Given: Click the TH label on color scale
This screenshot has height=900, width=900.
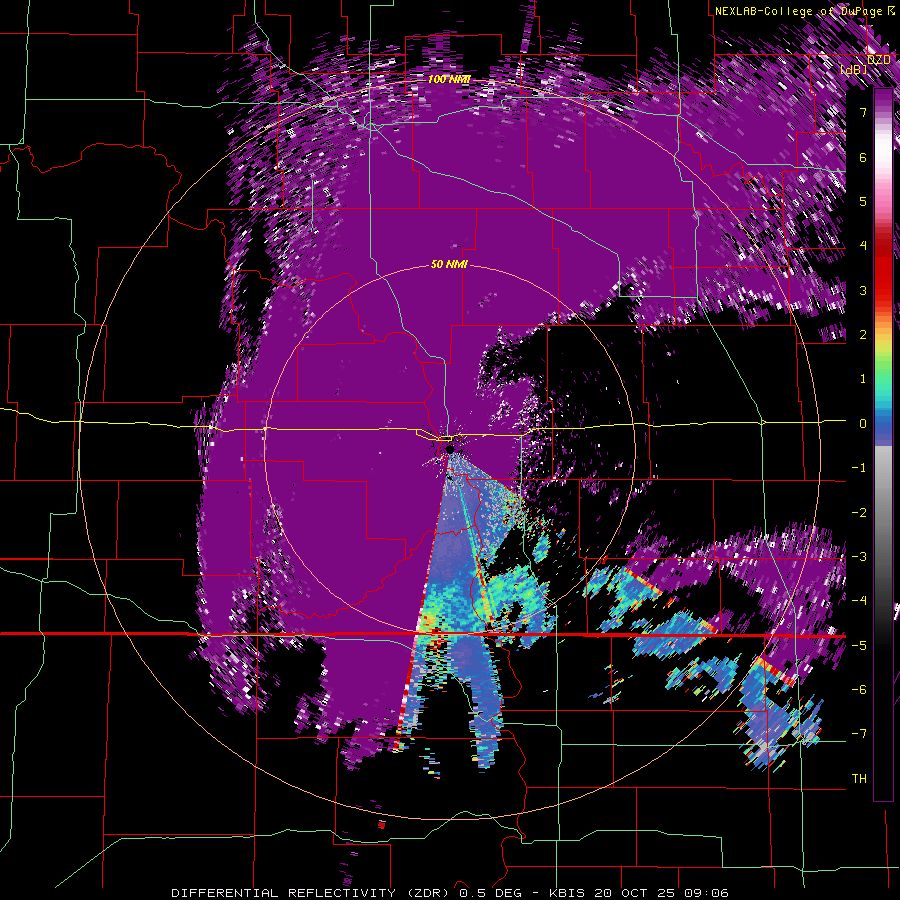Looking at the screenshot, I should [859, 779].
